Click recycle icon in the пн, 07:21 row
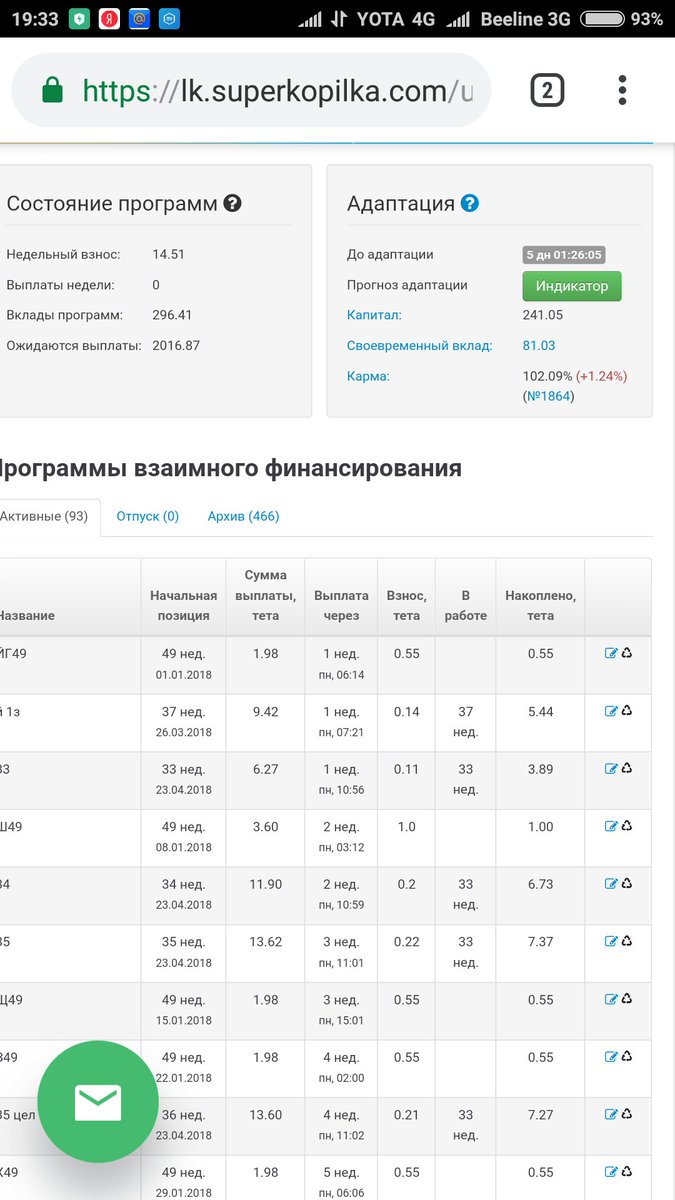This screenshot has height=1200, width=675. coord(627,712)
